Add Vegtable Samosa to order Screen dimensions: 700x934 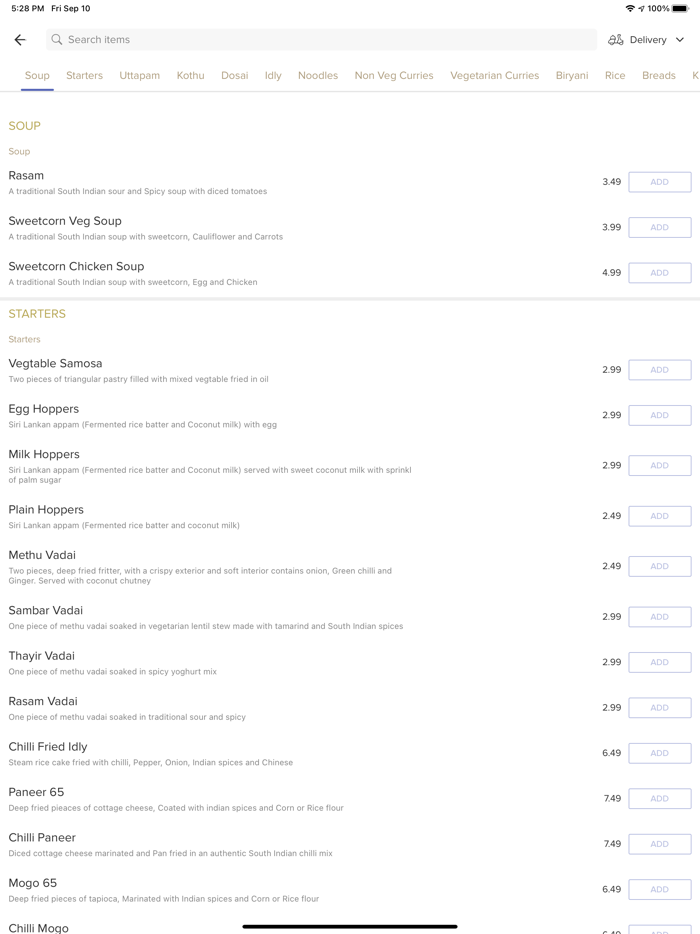tap(659, 370)
